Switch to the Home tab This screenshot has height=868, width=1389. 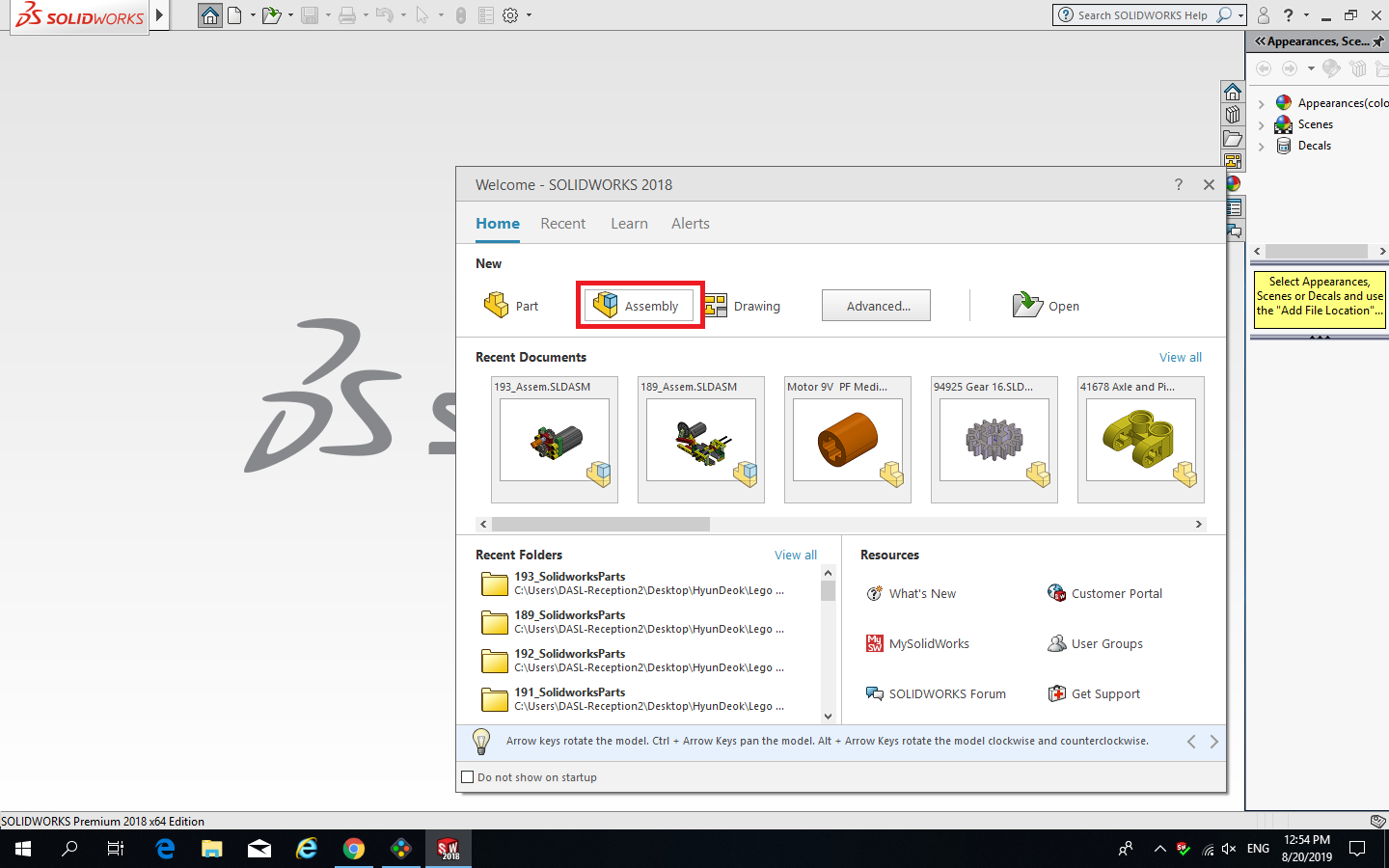498,223
